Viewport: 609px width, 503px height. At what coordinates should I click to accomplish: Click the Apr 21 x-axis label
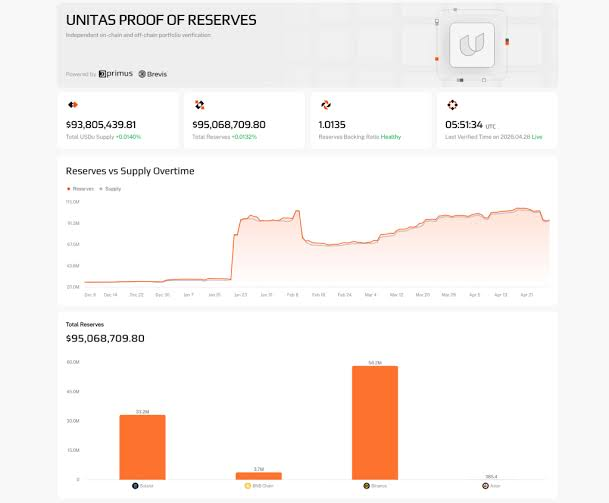tap(527, 295)
